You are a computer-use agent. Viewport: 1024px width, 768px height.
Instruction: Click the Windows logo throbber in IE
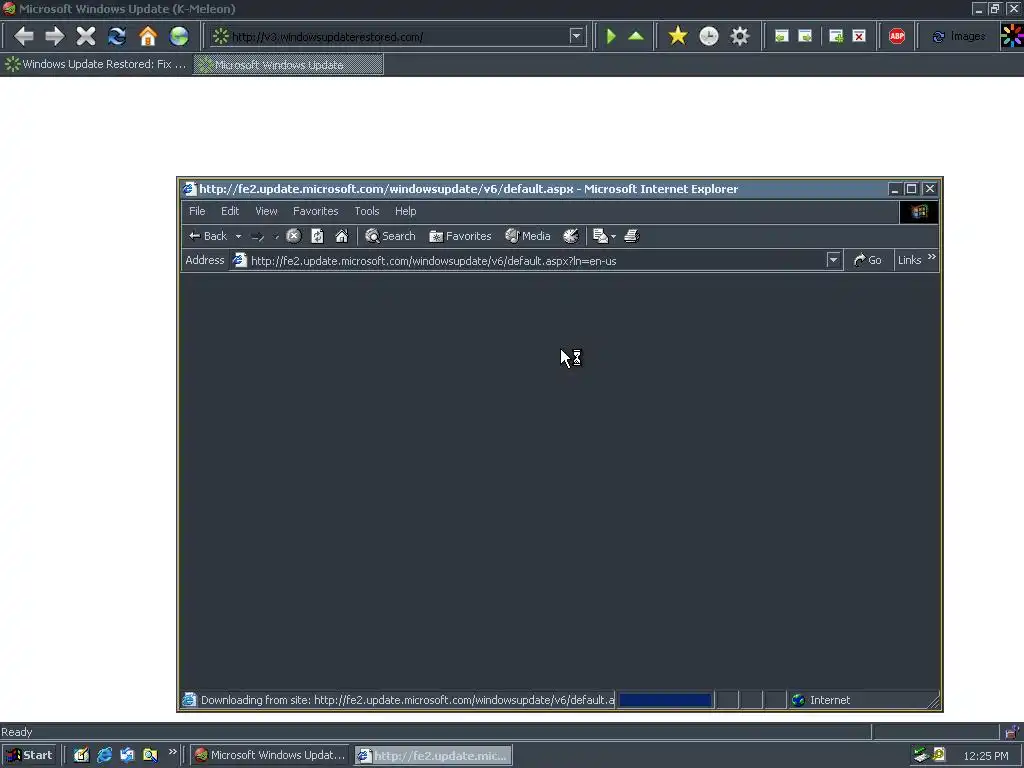click(x=919, y=212)
